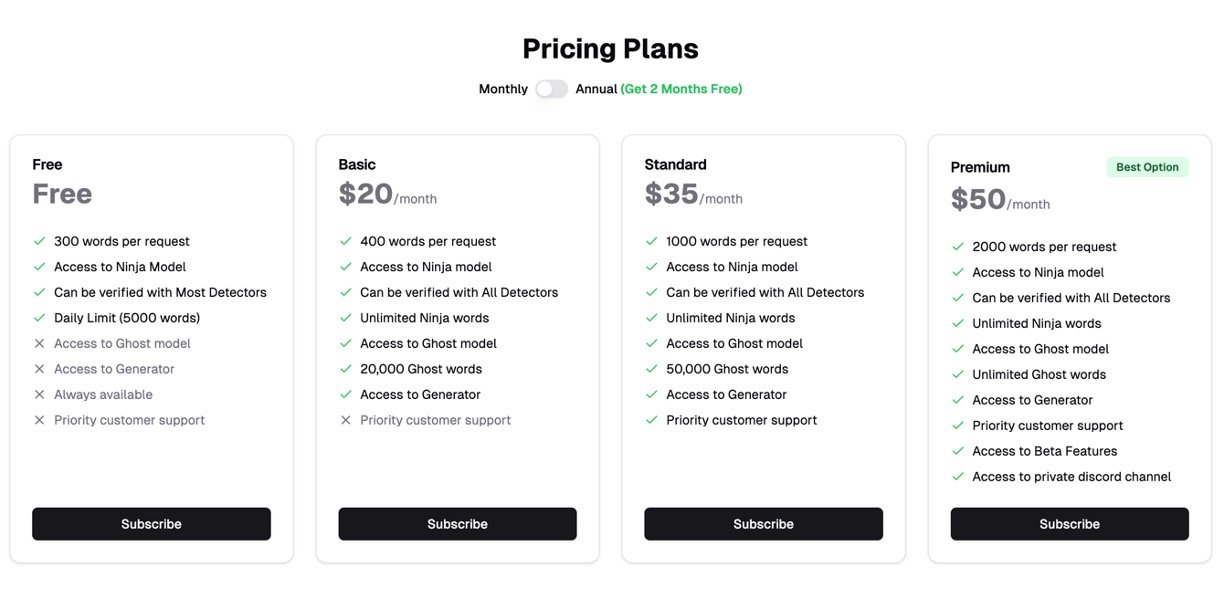Screen dimensions: 1224x610
Task: Click the $50/month Premium price
Action: (x=1000, y=199)
